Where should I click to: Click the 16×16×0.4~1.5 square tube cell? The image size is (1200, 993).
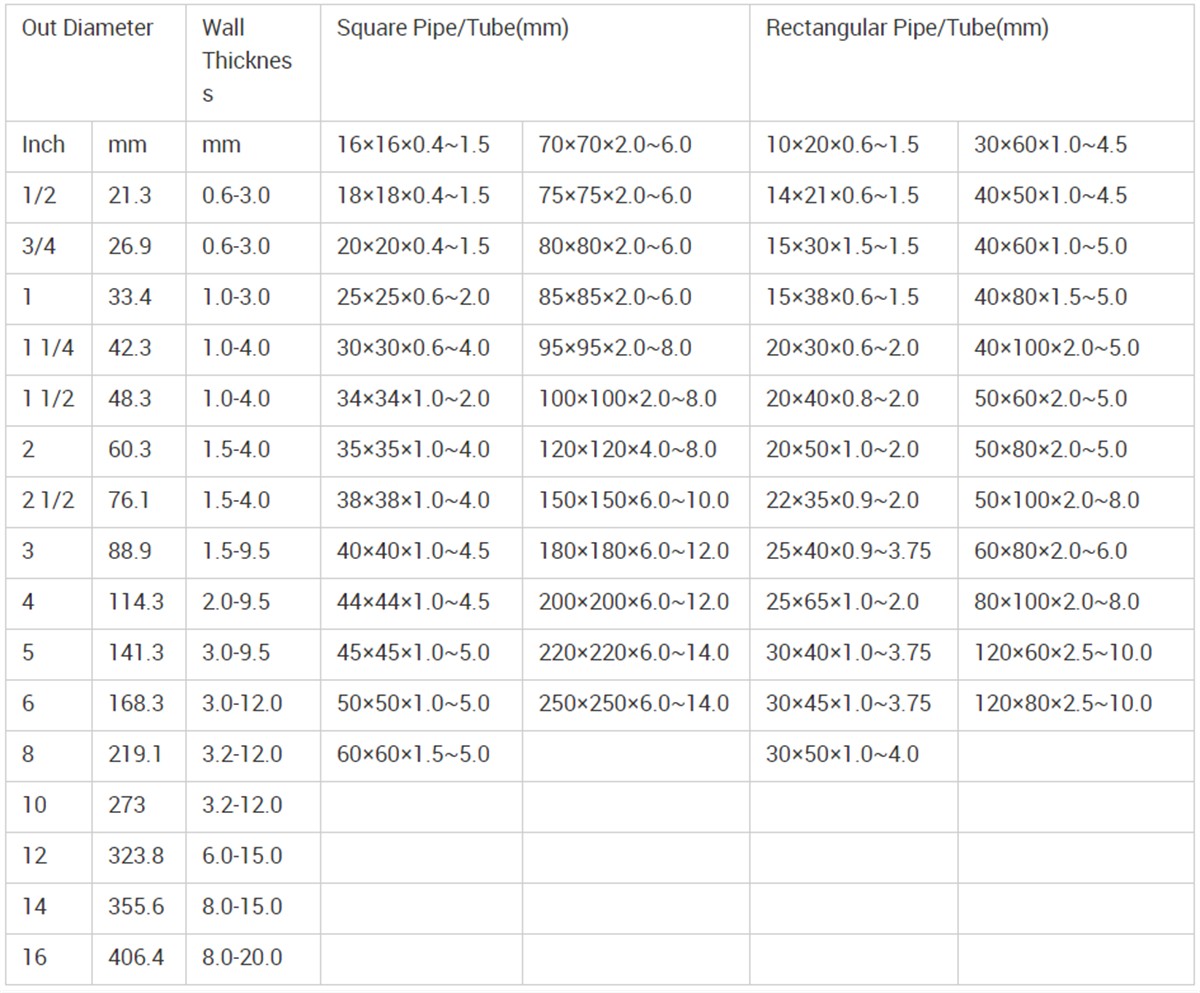click(x=413, y=145)
